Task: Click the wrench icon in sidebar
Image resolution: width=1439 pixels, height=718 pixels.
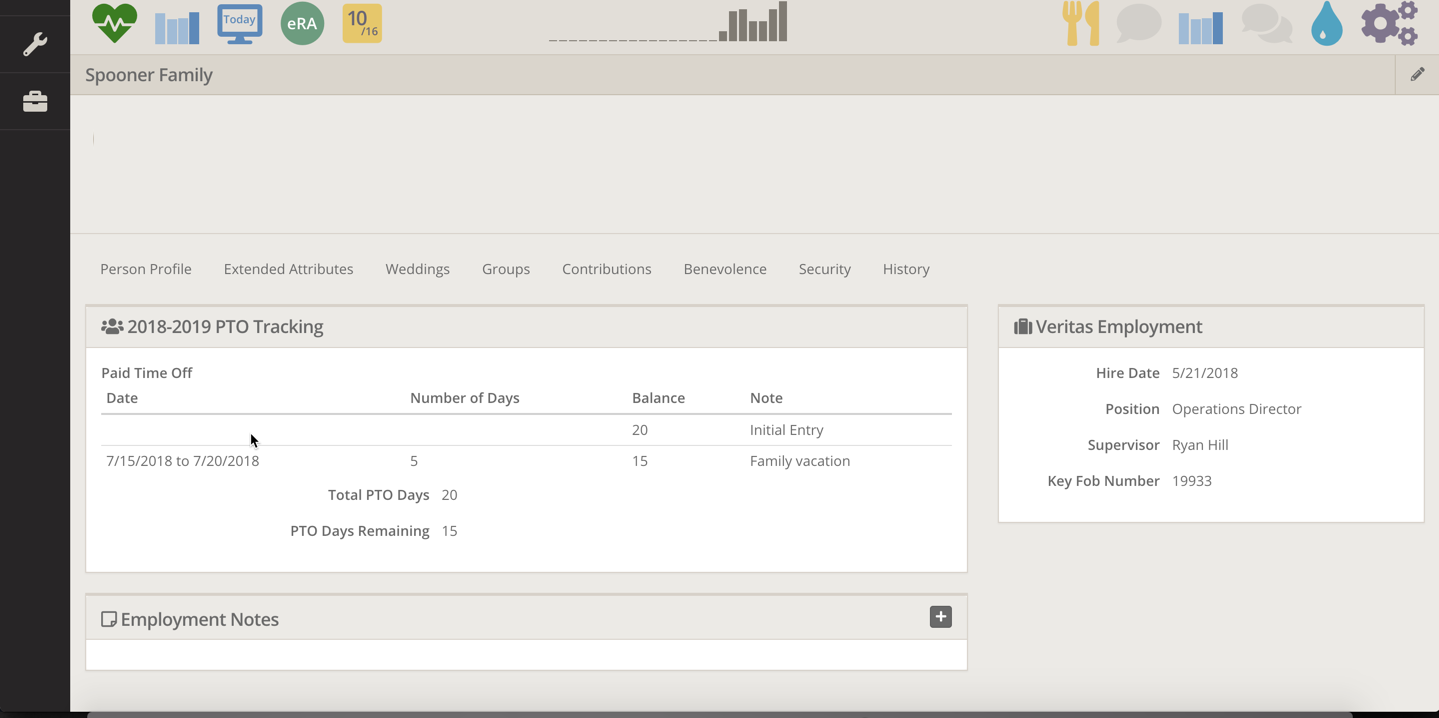Action: pos(35,44)
